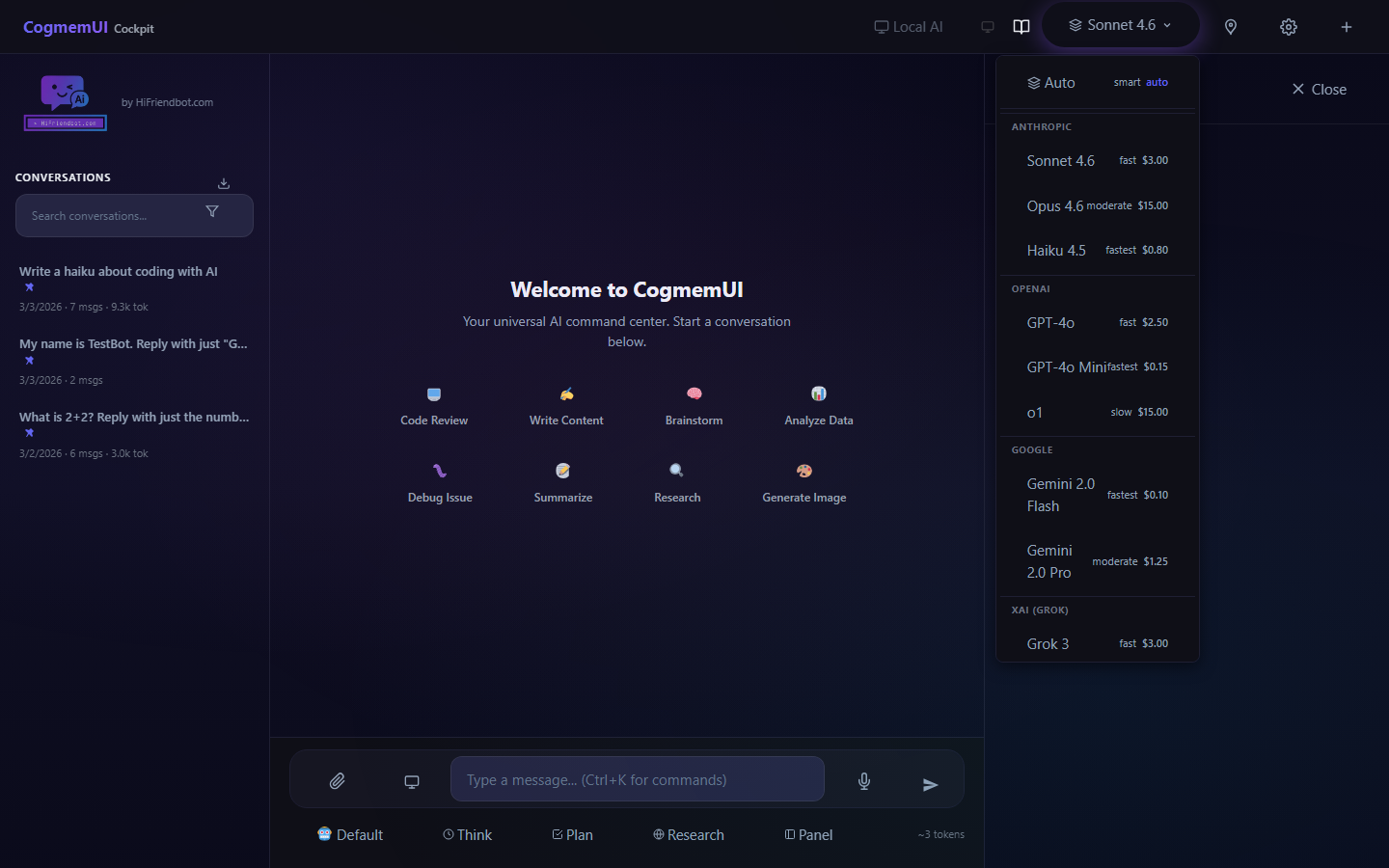Screen dimensions: 1389x868
Task: Toggle pin star on 2+2 conversation
Action: (x=30, y=433)
